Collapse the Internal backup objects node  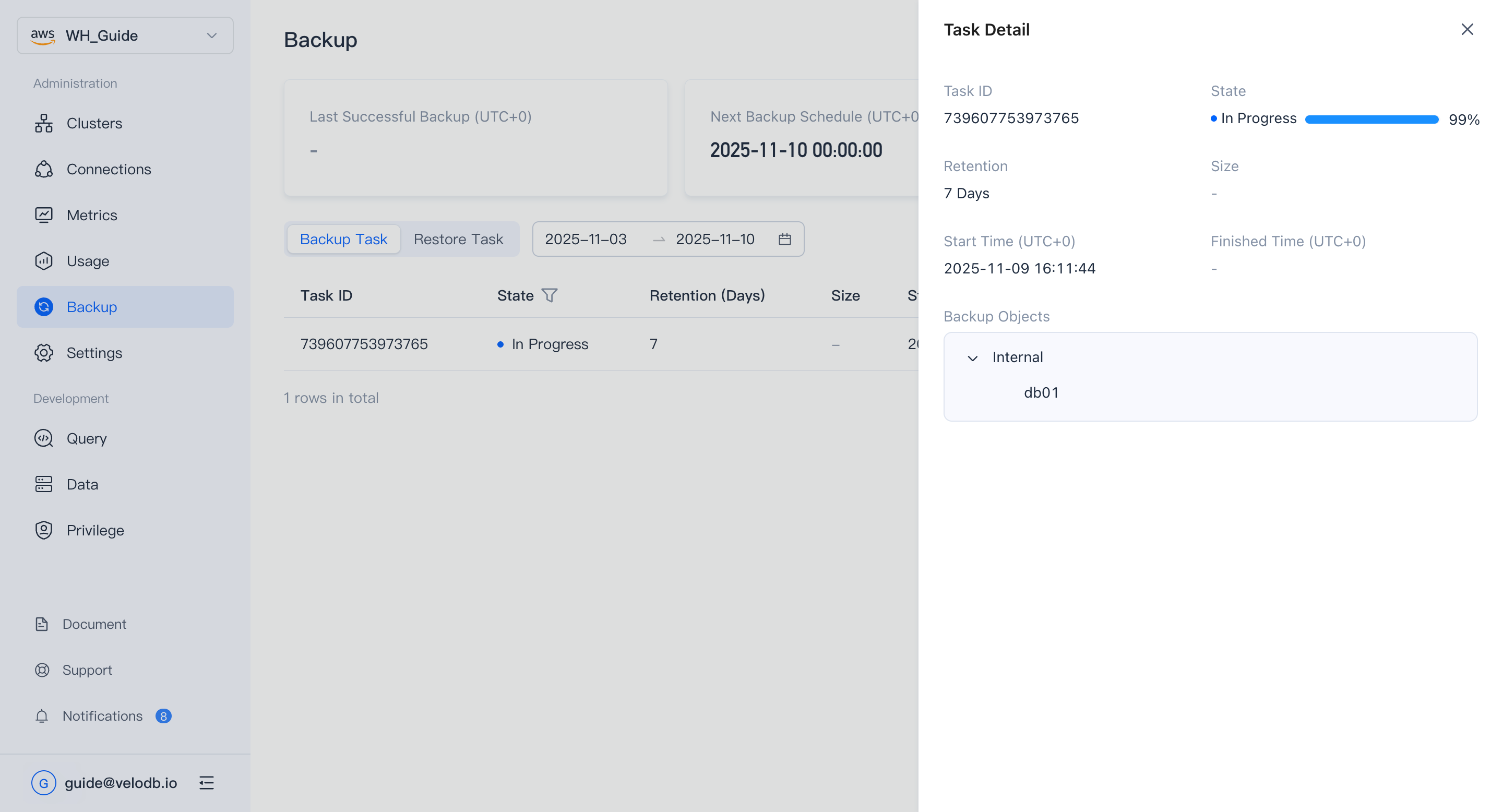[972, 357]
